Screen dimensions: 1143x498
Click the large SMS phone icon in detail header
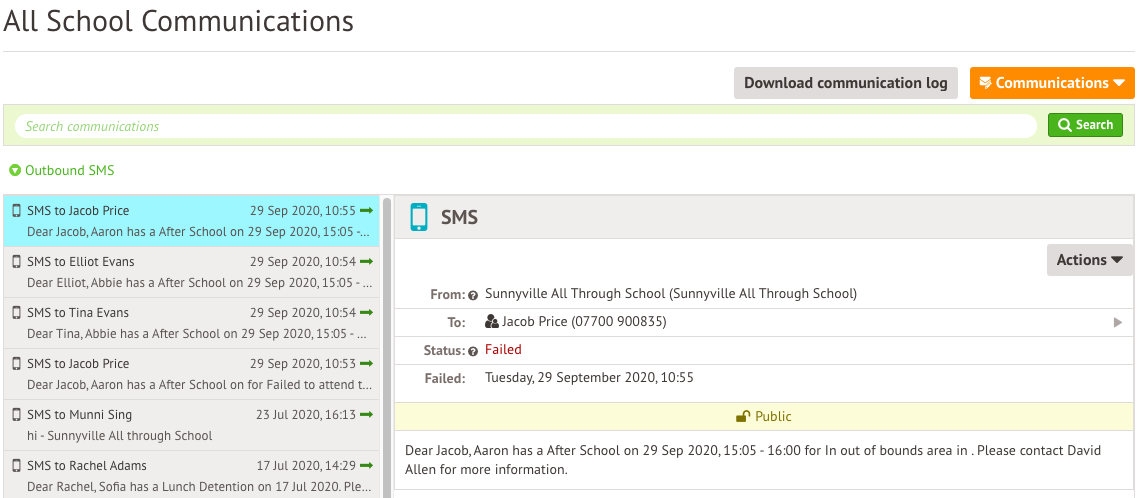tap(419, 217)
